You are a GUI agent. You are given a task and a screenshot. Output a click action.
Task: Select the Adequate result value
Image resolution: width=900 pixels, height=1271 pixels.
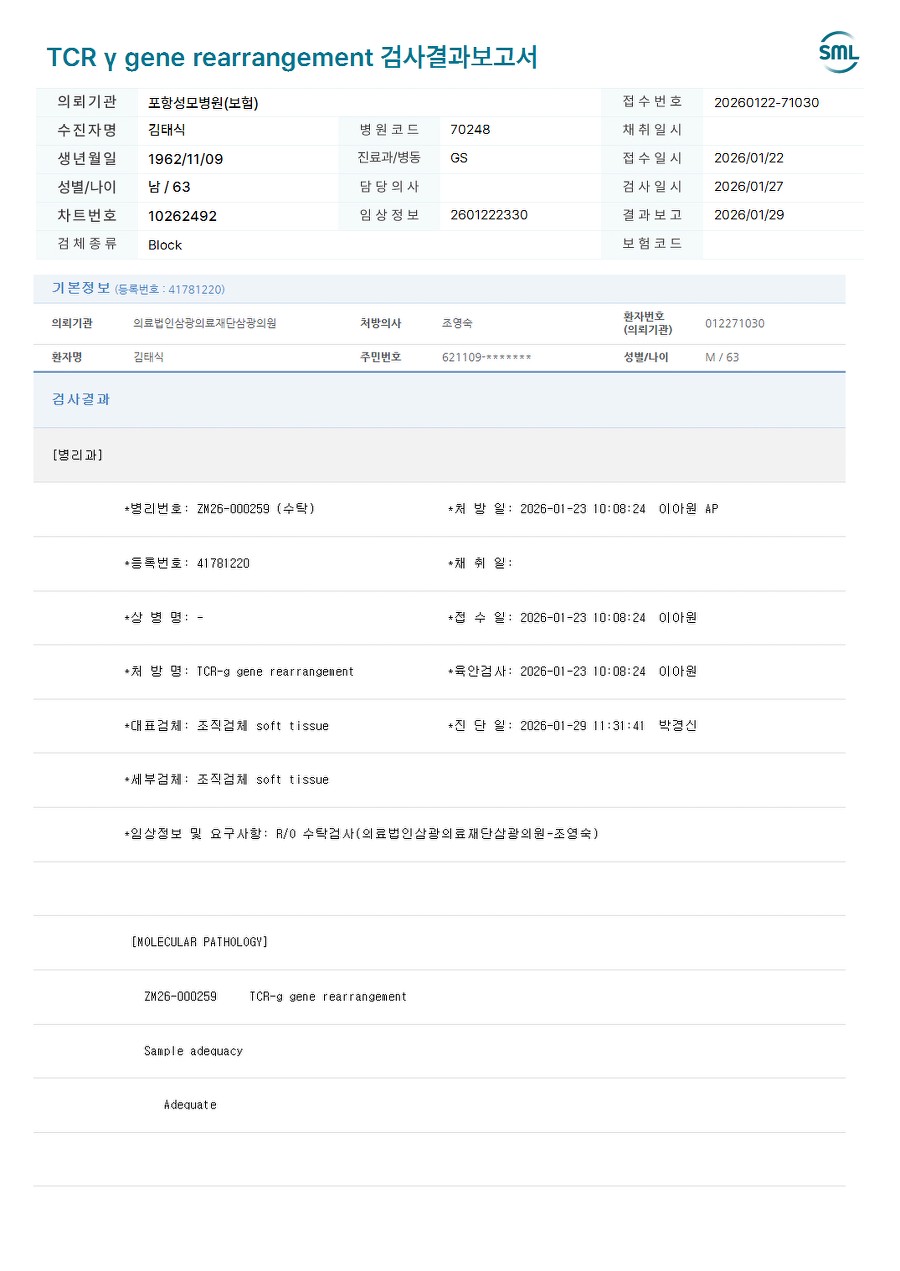click(190, 1105)
